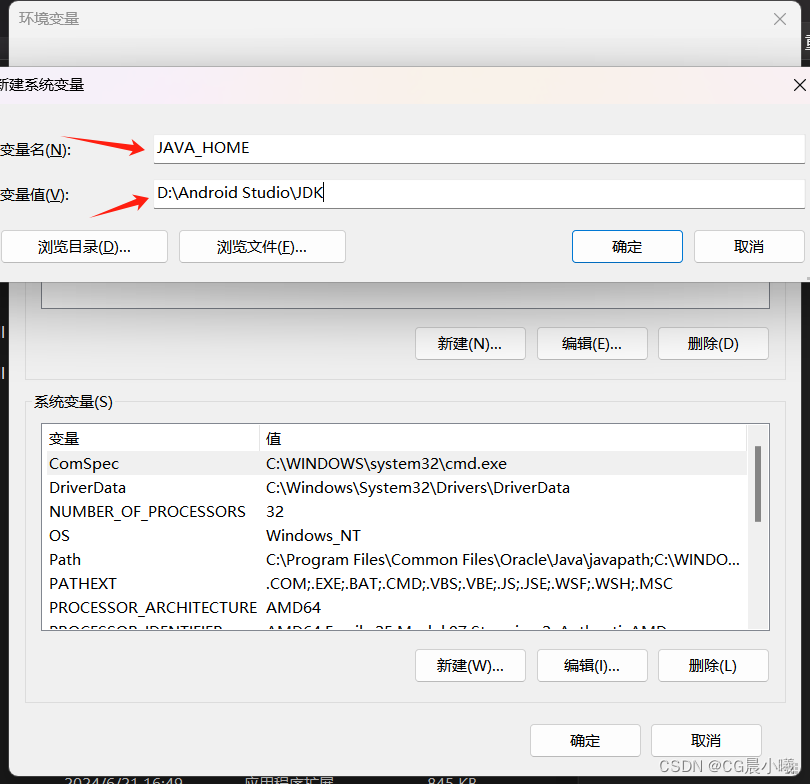Screen dimensions: 810x784
Task: Click the 浏览目录(D)... button
Action: 84,247
